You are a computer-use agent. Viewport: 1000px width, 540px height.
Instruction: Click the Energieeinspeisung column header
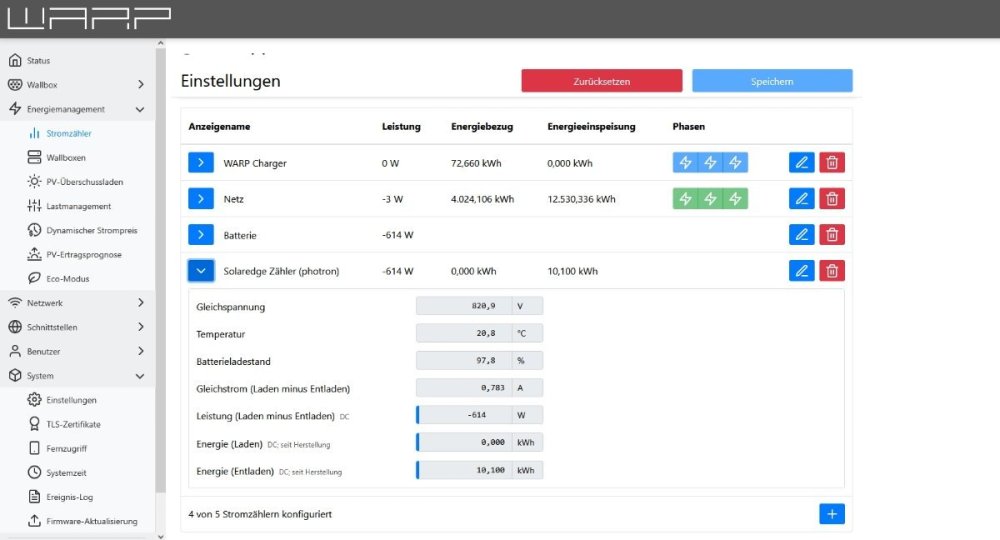(591, 126)
